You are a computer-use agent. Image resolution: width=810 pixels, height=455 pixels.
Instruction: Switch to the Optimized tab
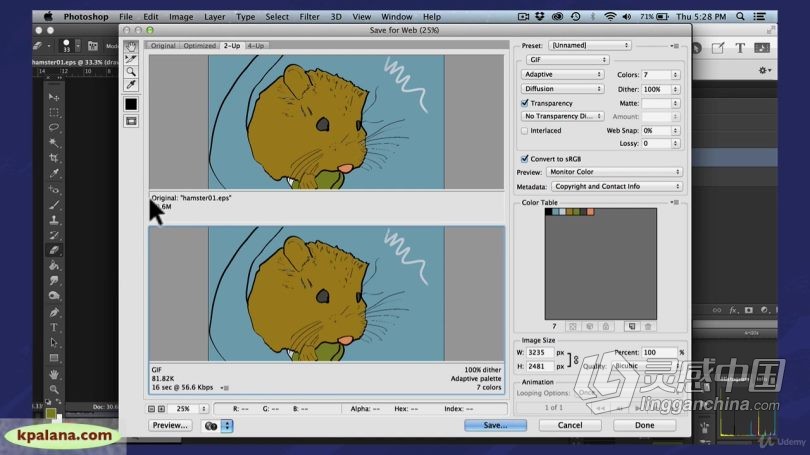(x=199, y=45)
